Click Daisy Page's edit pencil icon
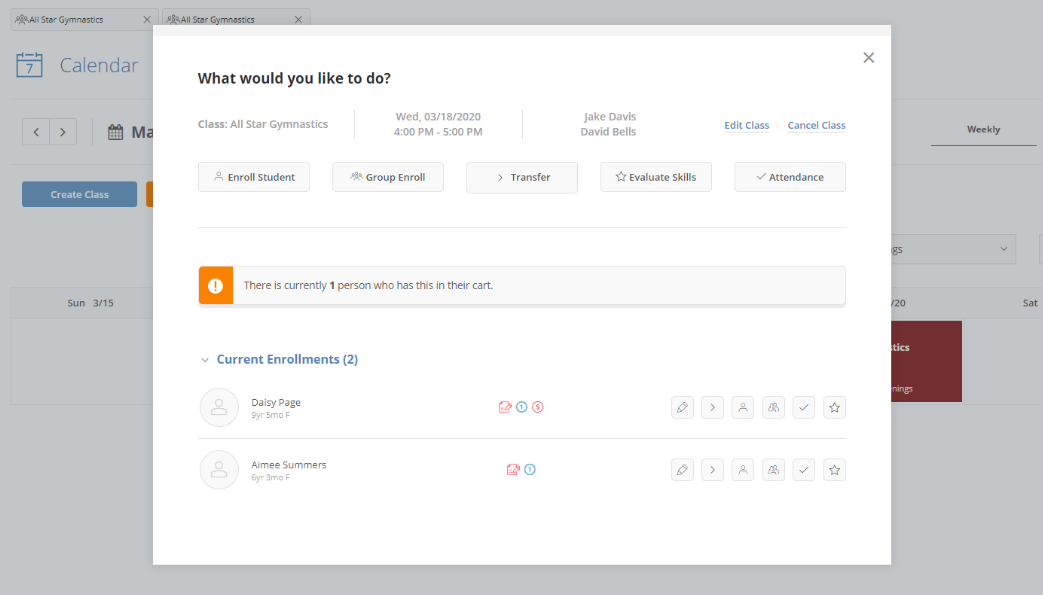Viewport: 1043px width, 595px height. point(682,407)
